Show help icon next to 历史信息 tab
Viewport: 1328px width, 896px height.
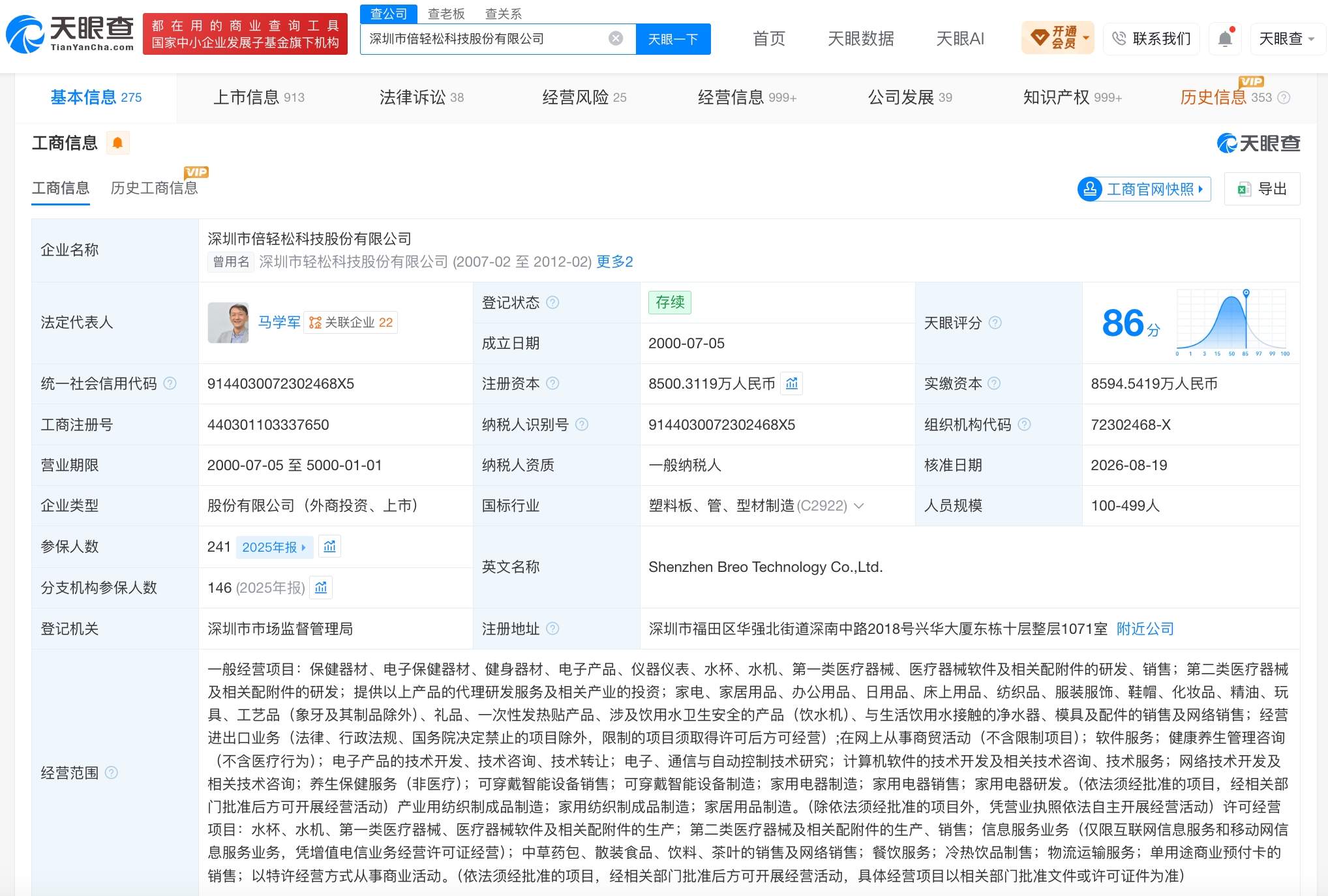[1284, 98]
